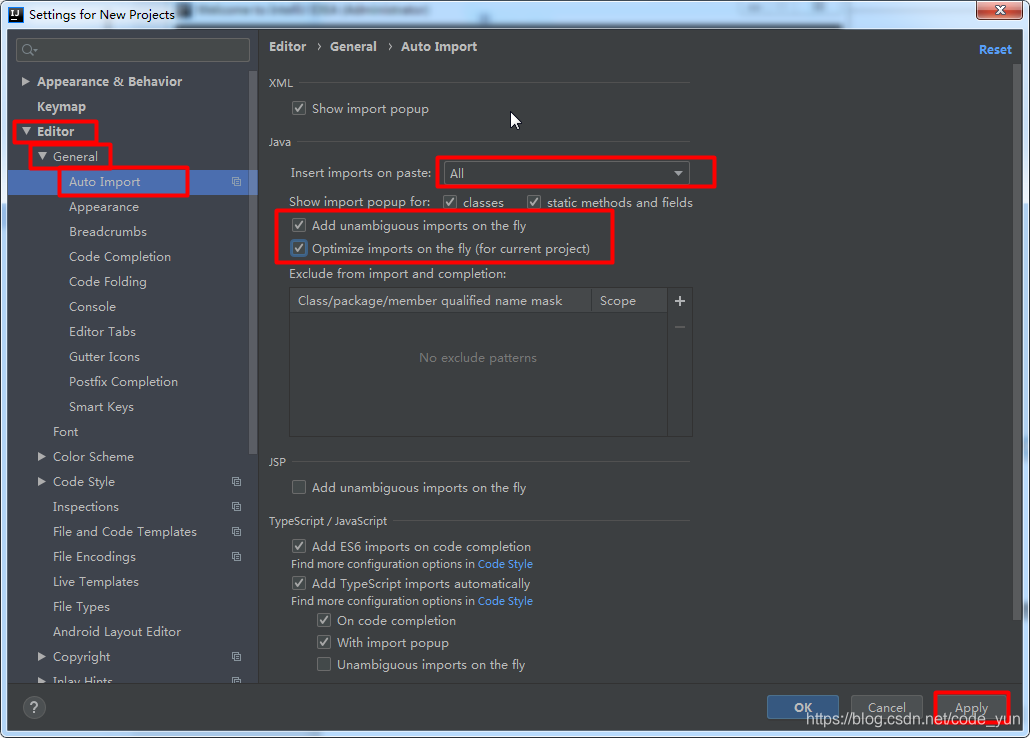Collapse the General tree node arrow
This screenshot has width=1030, height=738.
[x=42, y=156]
